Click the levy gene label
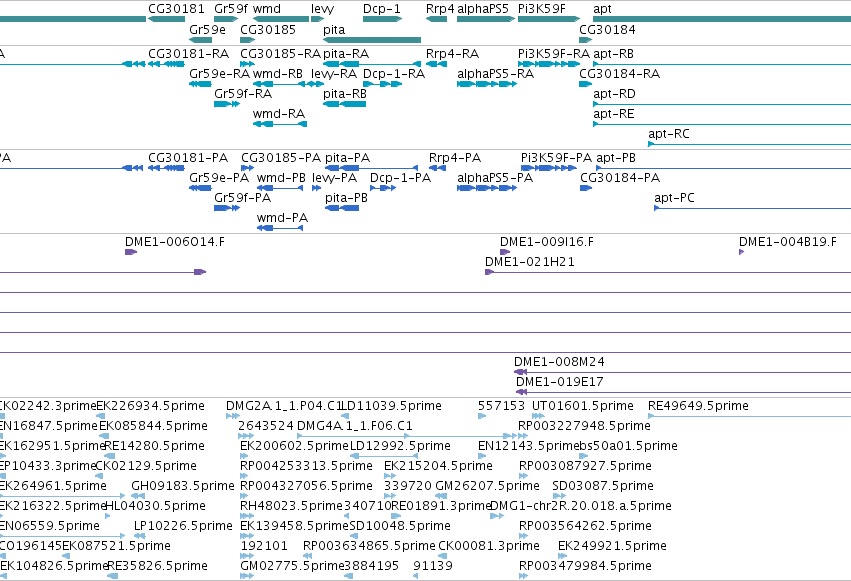 pyautogui.click(x=322, y=9)
